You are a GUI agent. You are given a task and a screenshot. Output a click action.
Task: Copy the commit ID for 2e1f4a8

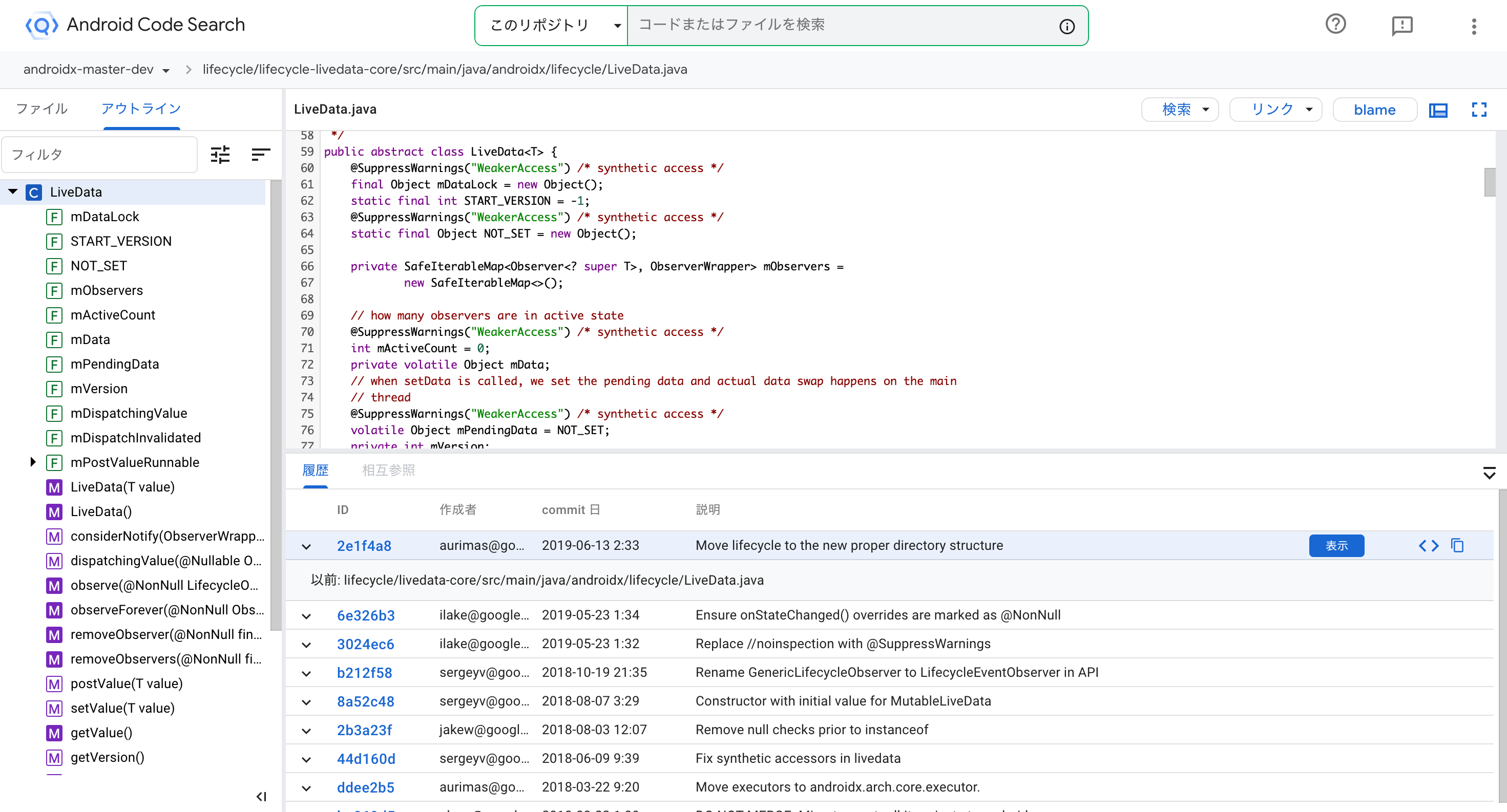1457,545
